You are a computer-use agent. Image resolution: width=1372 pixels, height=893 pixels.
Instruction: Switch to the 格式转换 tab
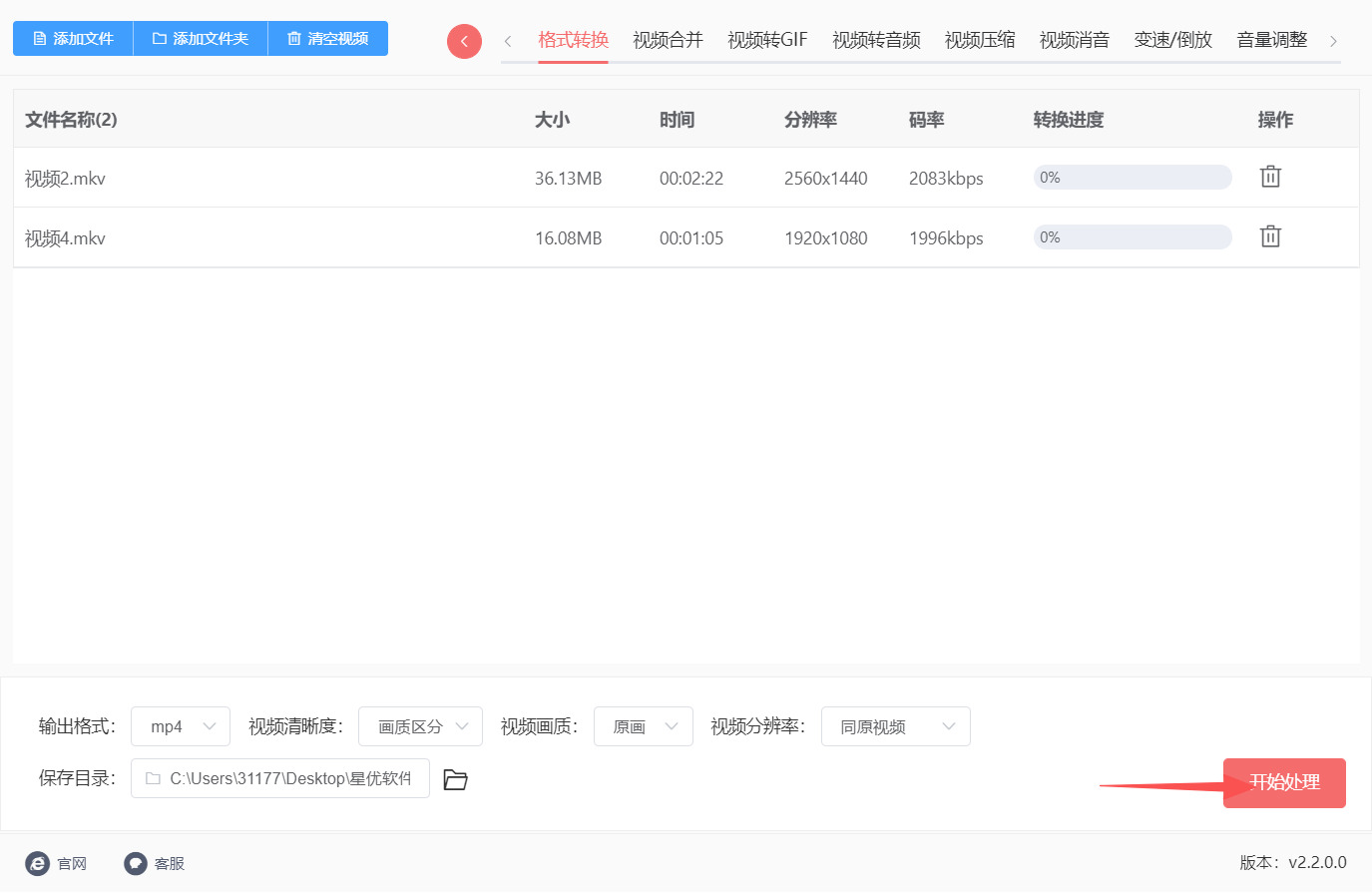tap(573, 40)
